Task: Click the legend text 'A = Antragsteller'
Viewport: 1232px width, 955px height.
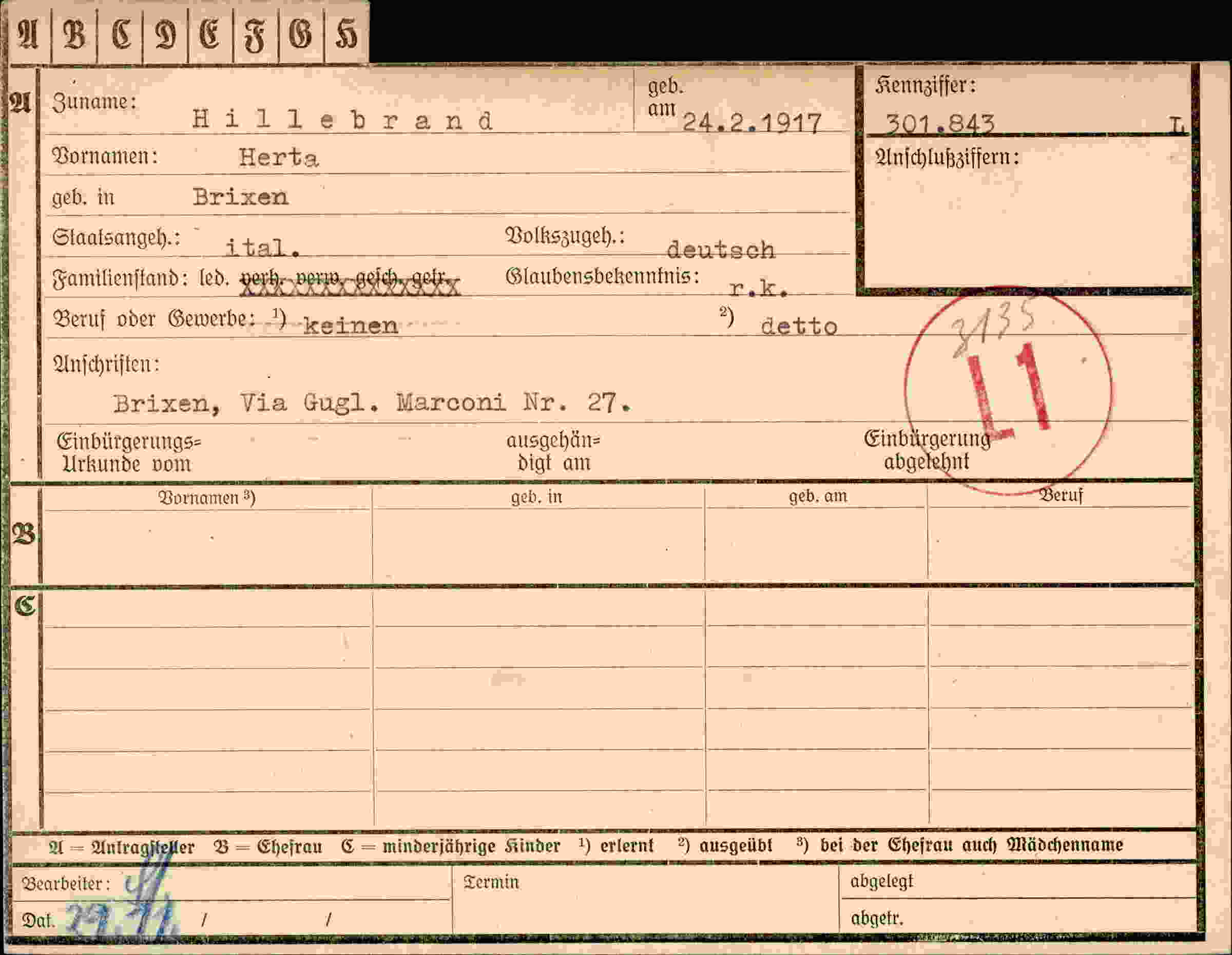Action: pos(121,847)
